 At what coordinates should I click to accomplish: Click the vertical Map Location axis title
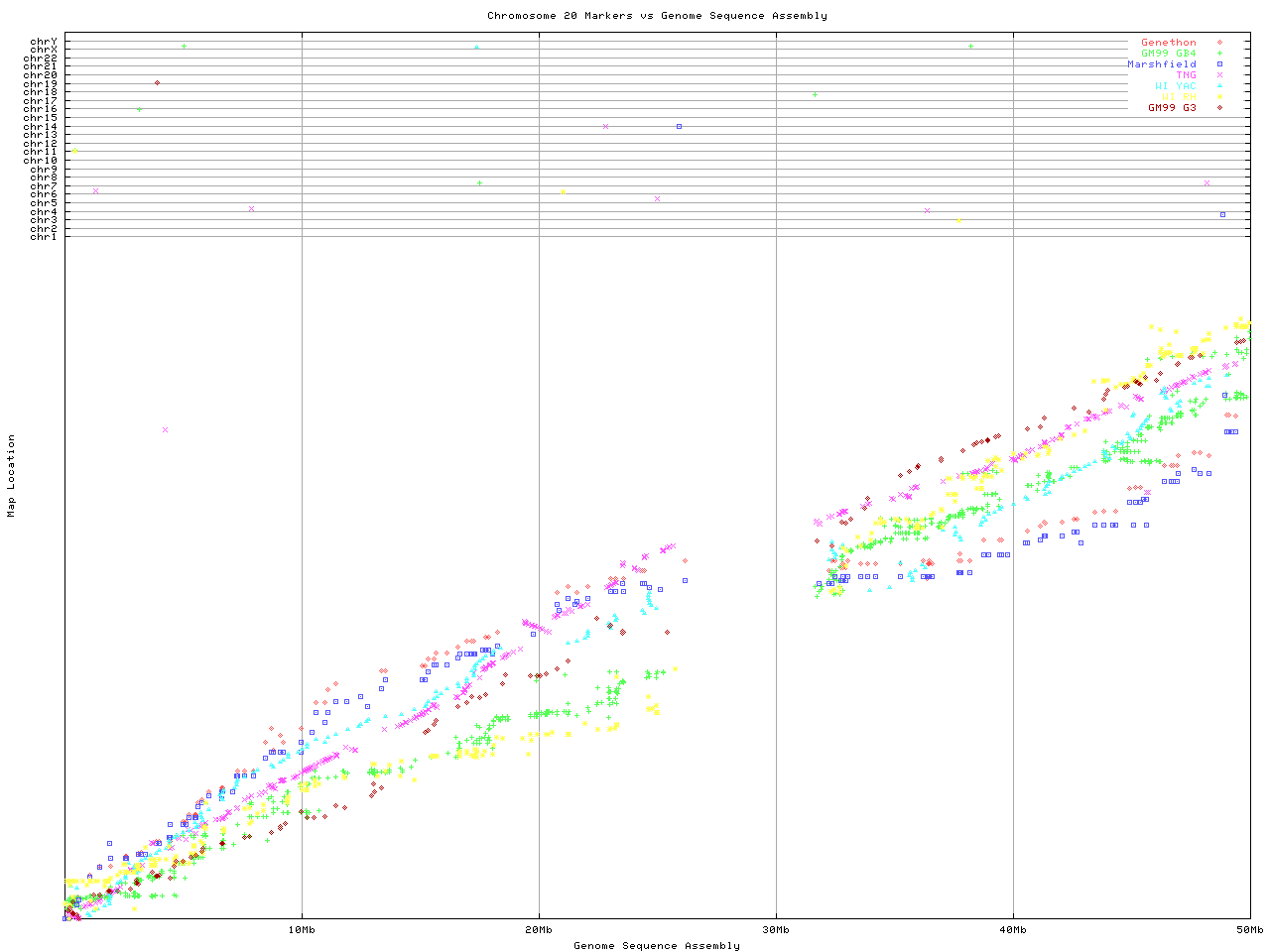(12, 476)
